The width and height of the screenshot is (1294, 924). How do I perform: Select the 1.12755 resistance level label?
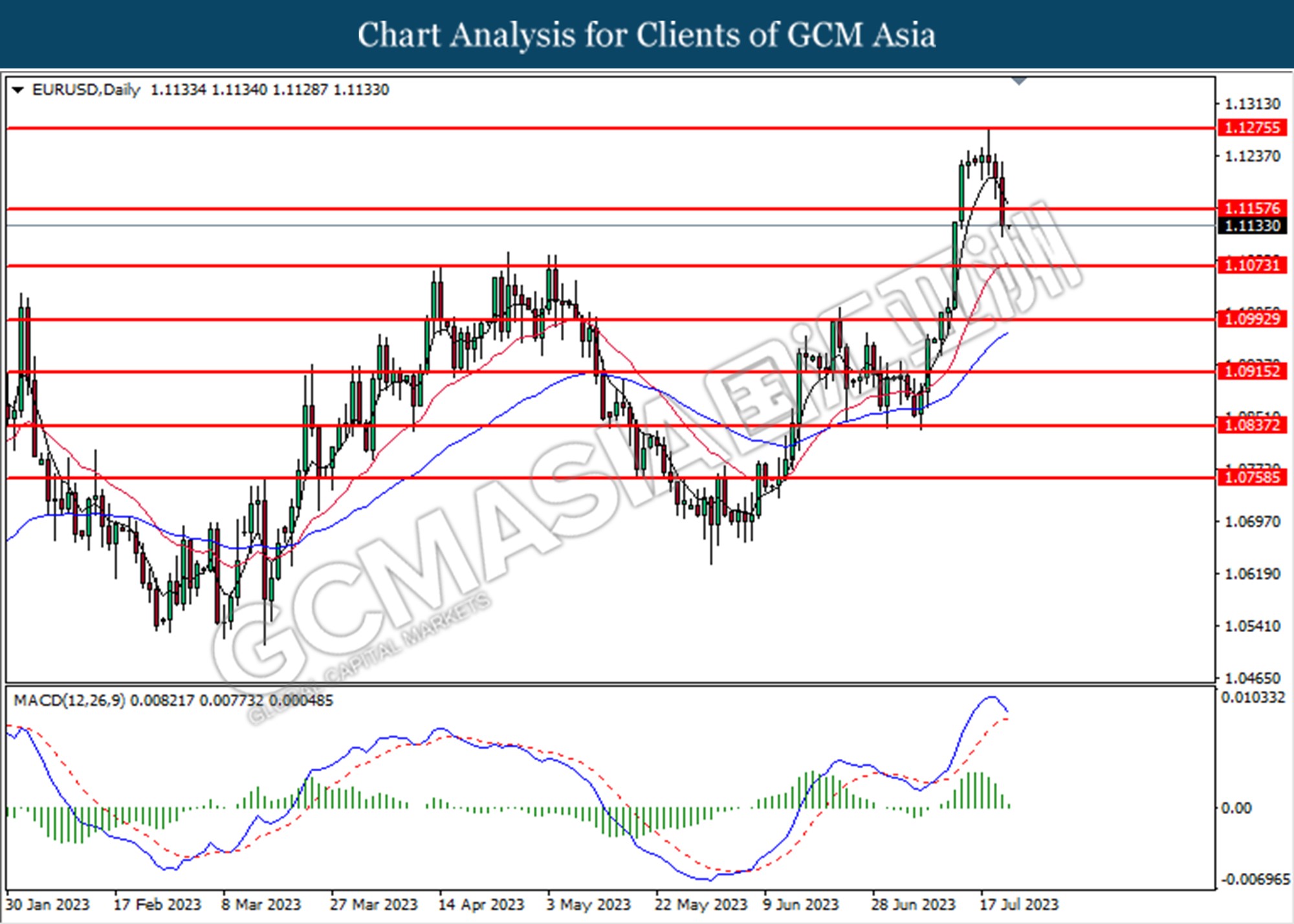pos(1251,127)
